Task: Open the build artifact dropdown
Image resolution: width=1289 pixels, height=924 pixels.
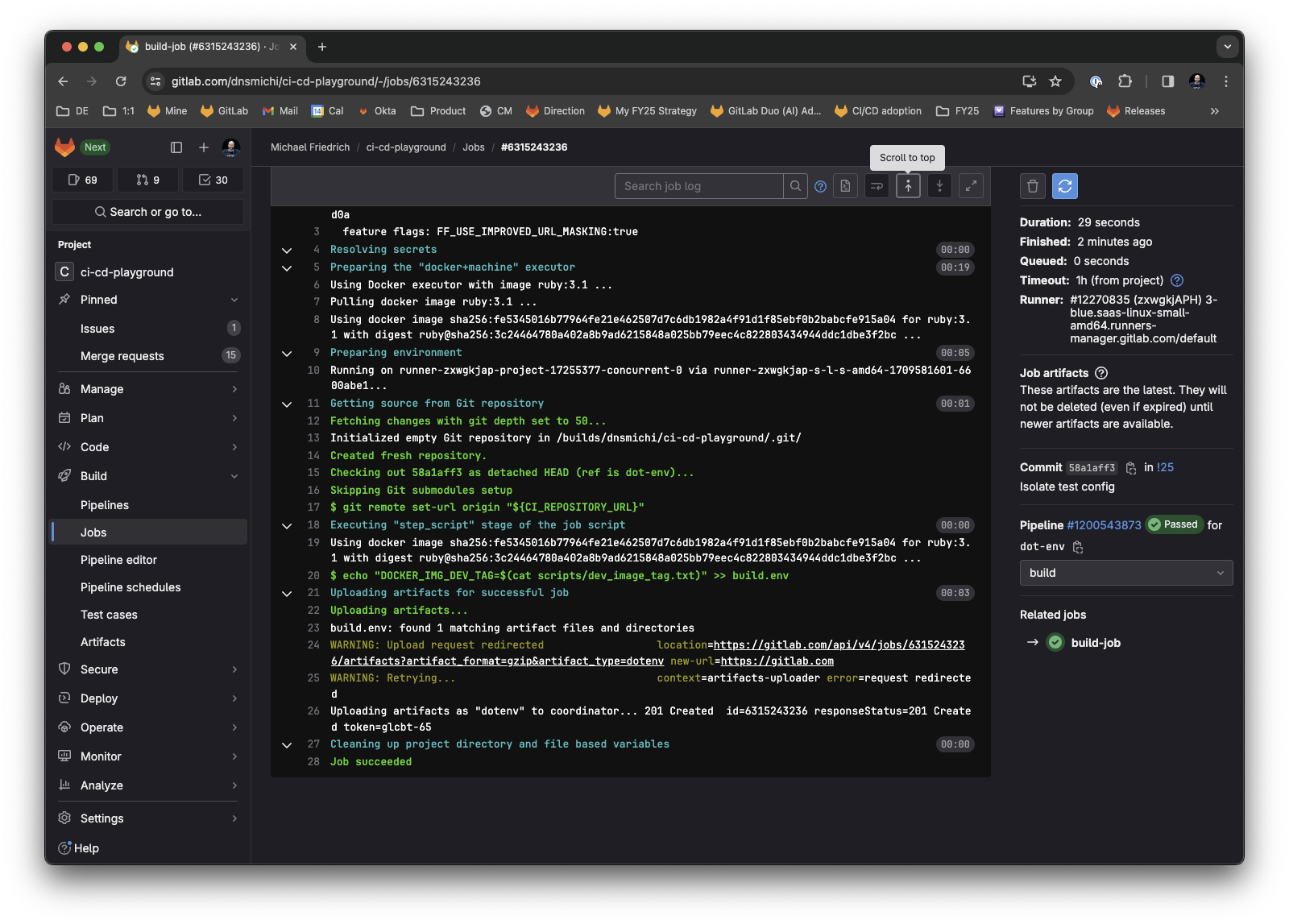Action: (x=1125, y=573)
